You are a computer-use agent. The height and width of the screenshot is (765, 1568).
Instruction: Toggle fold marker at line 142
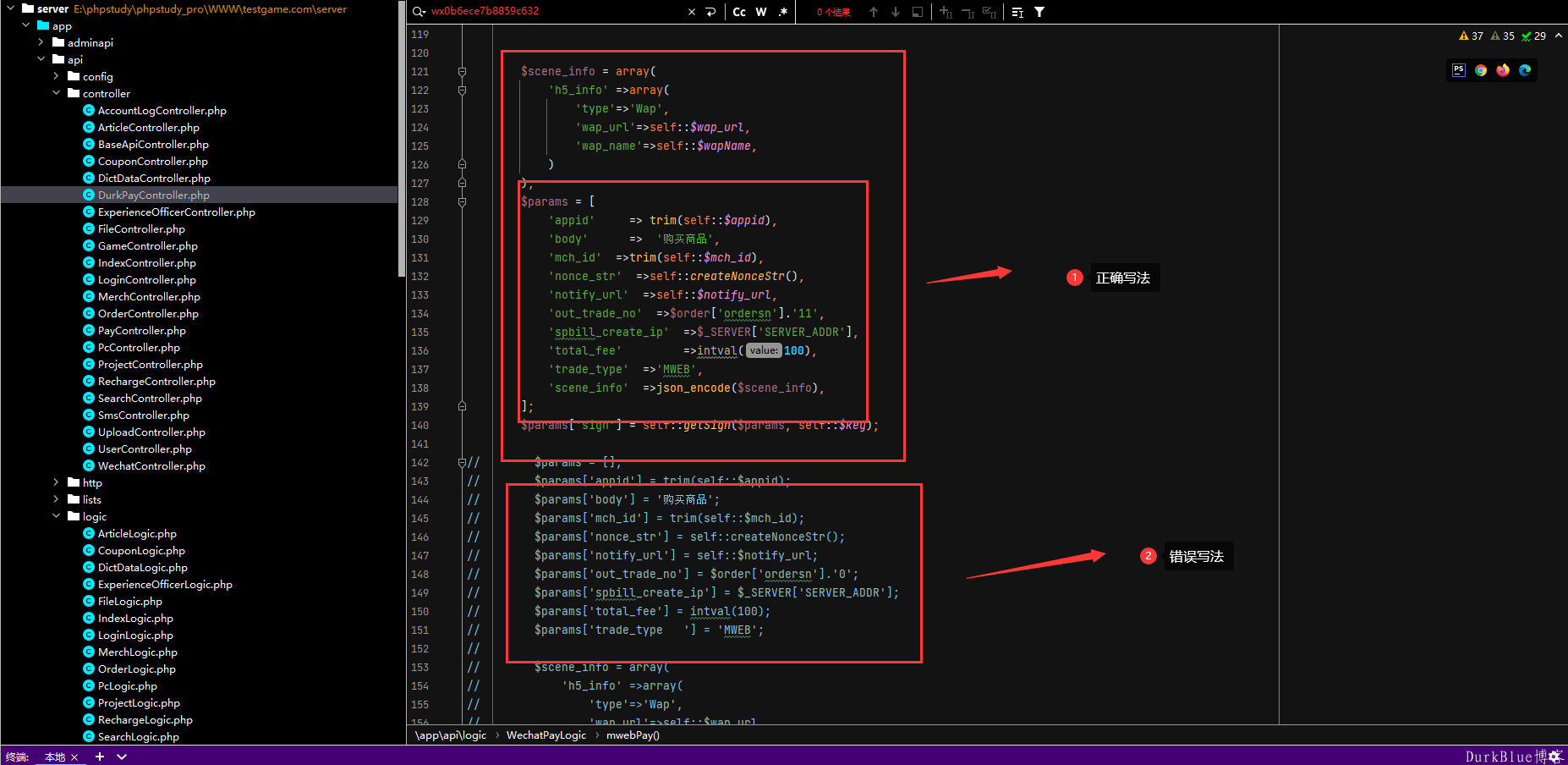(x=462, y=462)
